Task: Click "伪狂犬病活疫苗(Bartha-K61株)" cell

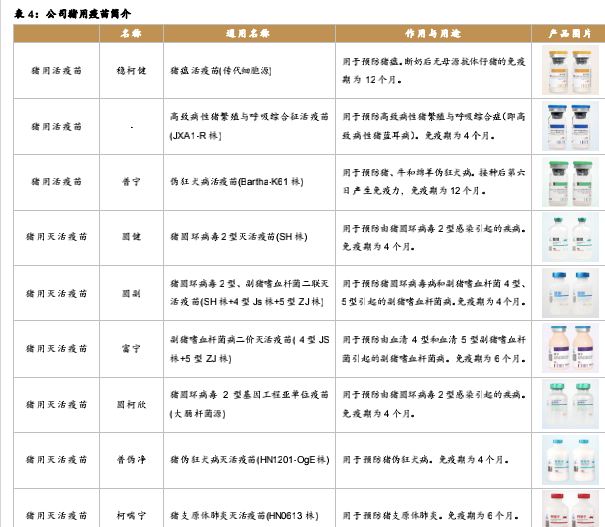Action: tap(237, 182)
